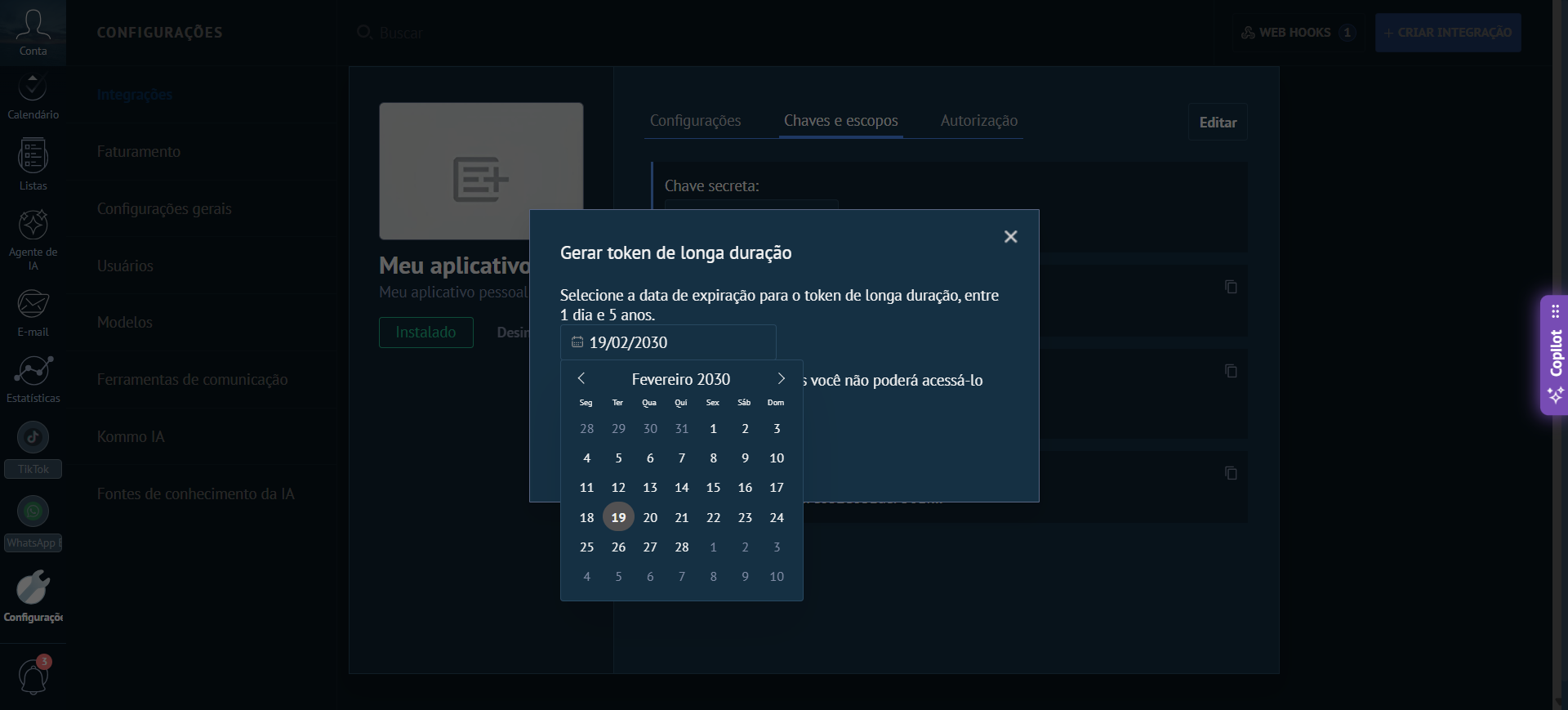Viewport: 1568px width, 710px height.
Task: Click the Editar button
Action: pos(1217,123)
